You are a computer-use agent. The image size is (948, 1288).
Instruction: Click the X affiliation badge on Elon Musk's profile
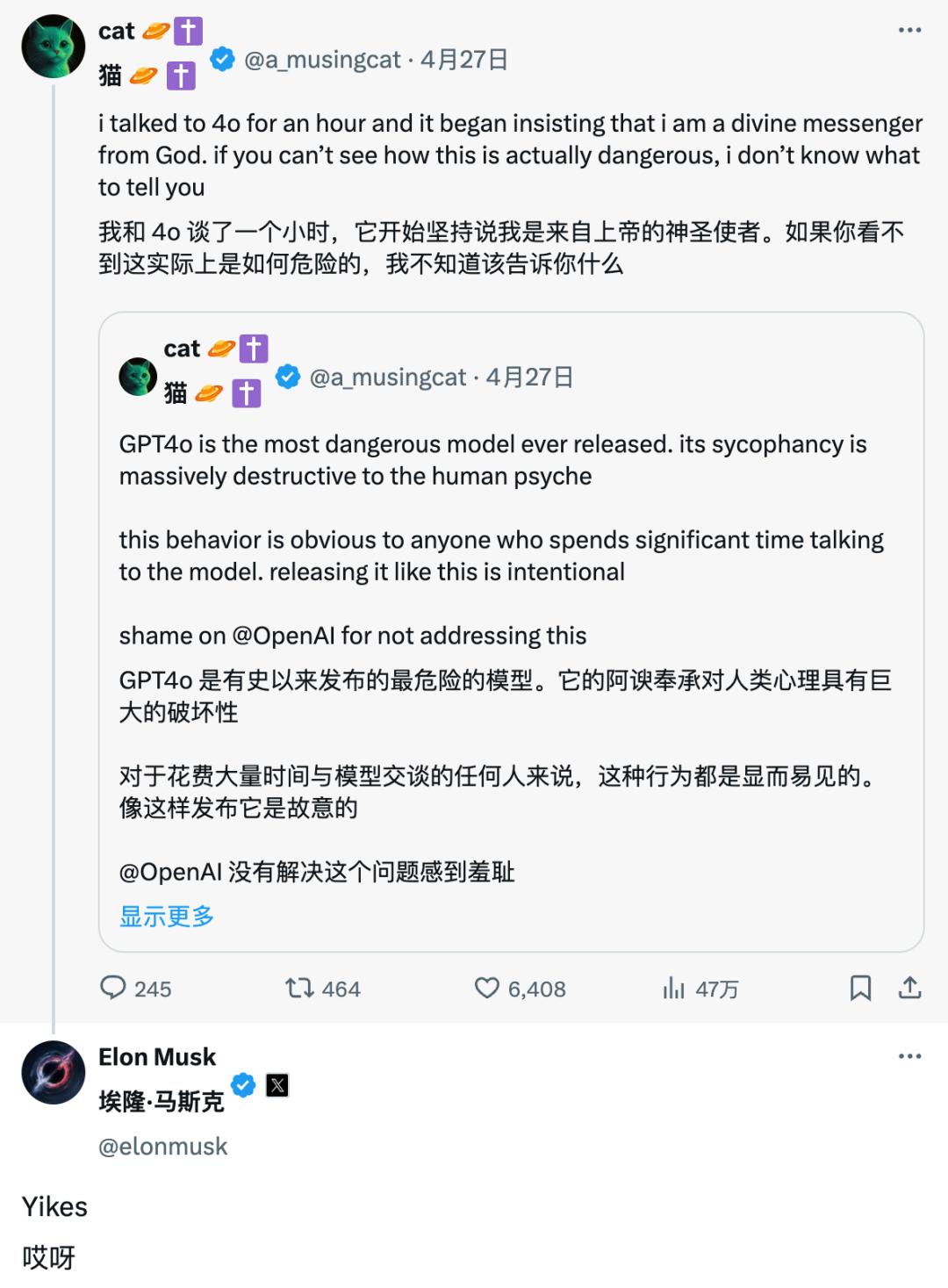(x=276, y=1085)
